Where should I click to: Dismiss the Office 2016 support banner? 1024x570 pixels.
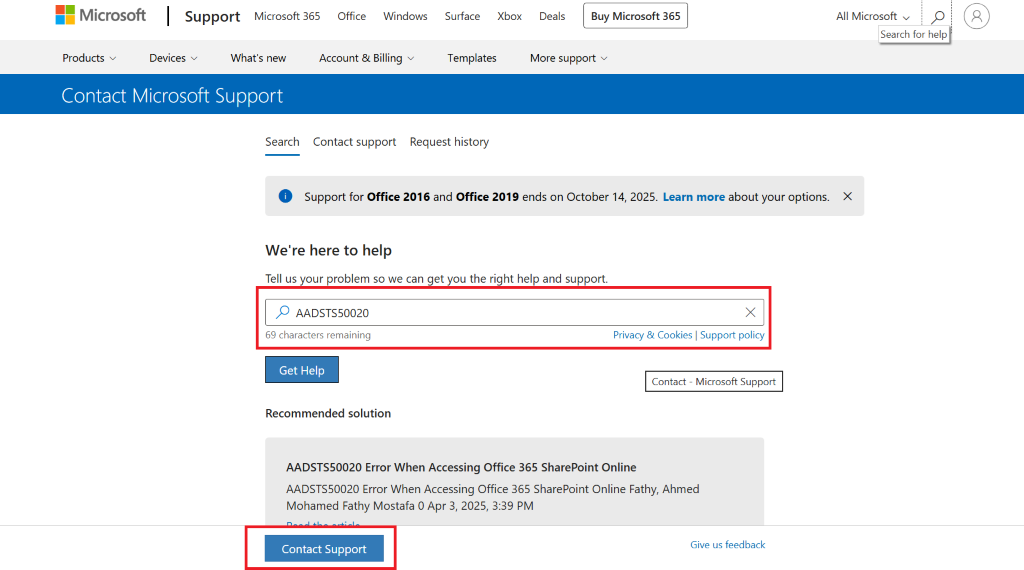click(x=847, y=197)
